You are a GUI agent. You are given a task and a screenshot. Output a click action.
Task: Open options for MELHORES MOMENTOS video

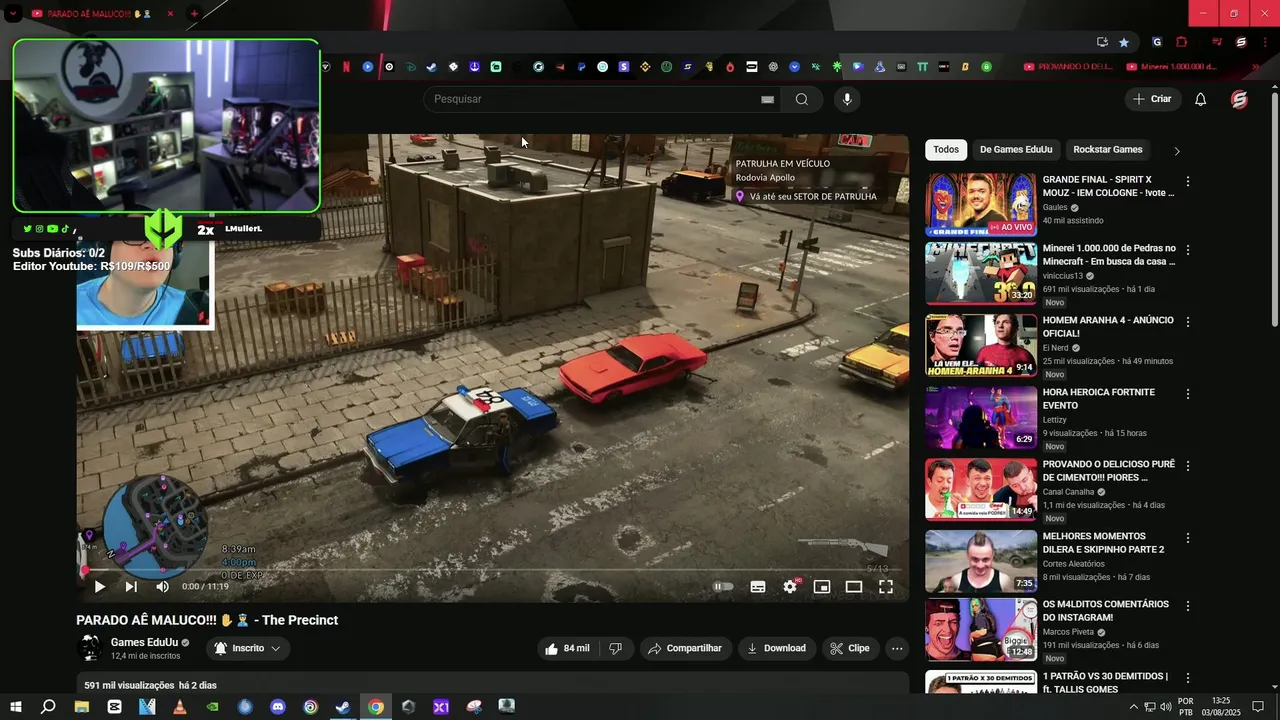(1188, 538)
